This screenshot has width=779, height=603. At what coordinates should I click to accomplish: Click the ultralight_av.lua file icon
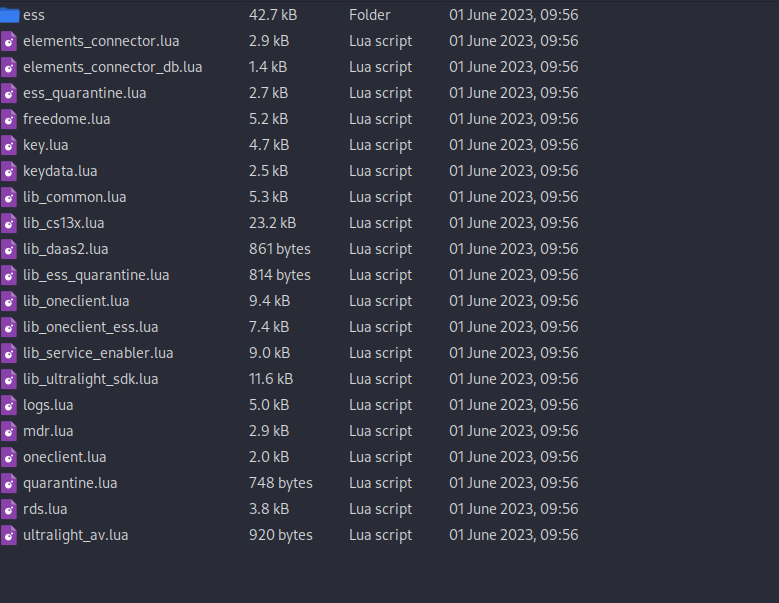(x=9, y=535)
